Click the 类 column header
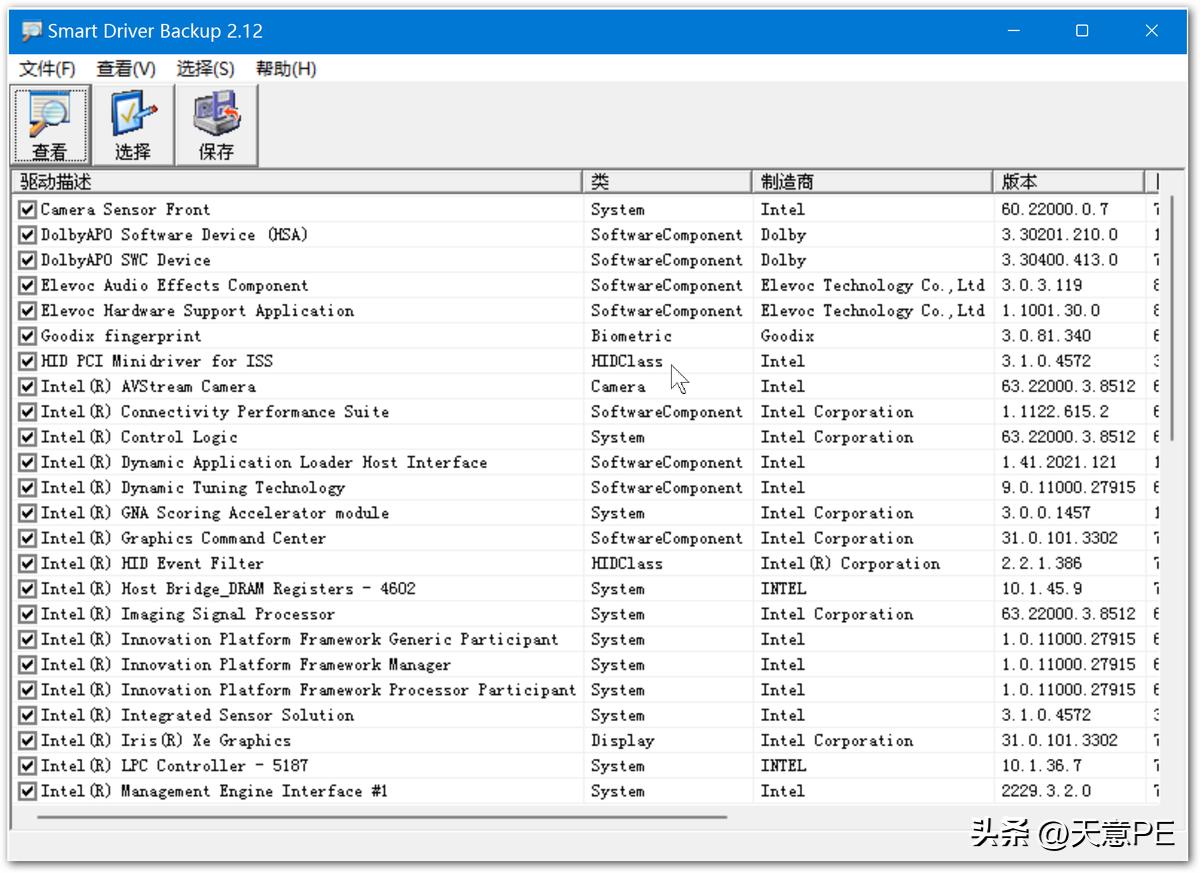The image size is (1200, 873). [x=666, y=182]
